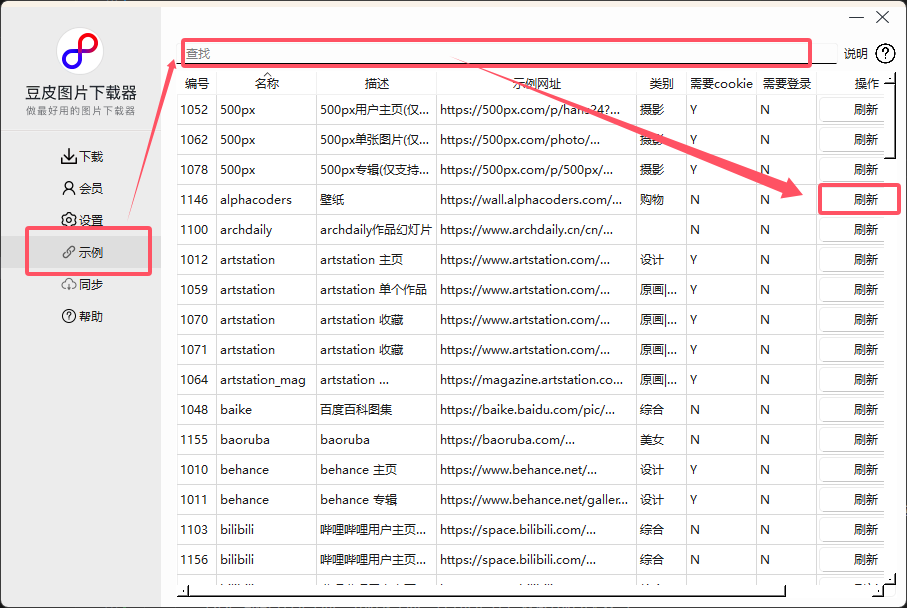
Task: Click the horizontal scrollbar below the table
Action: click(x=486, y=591)
